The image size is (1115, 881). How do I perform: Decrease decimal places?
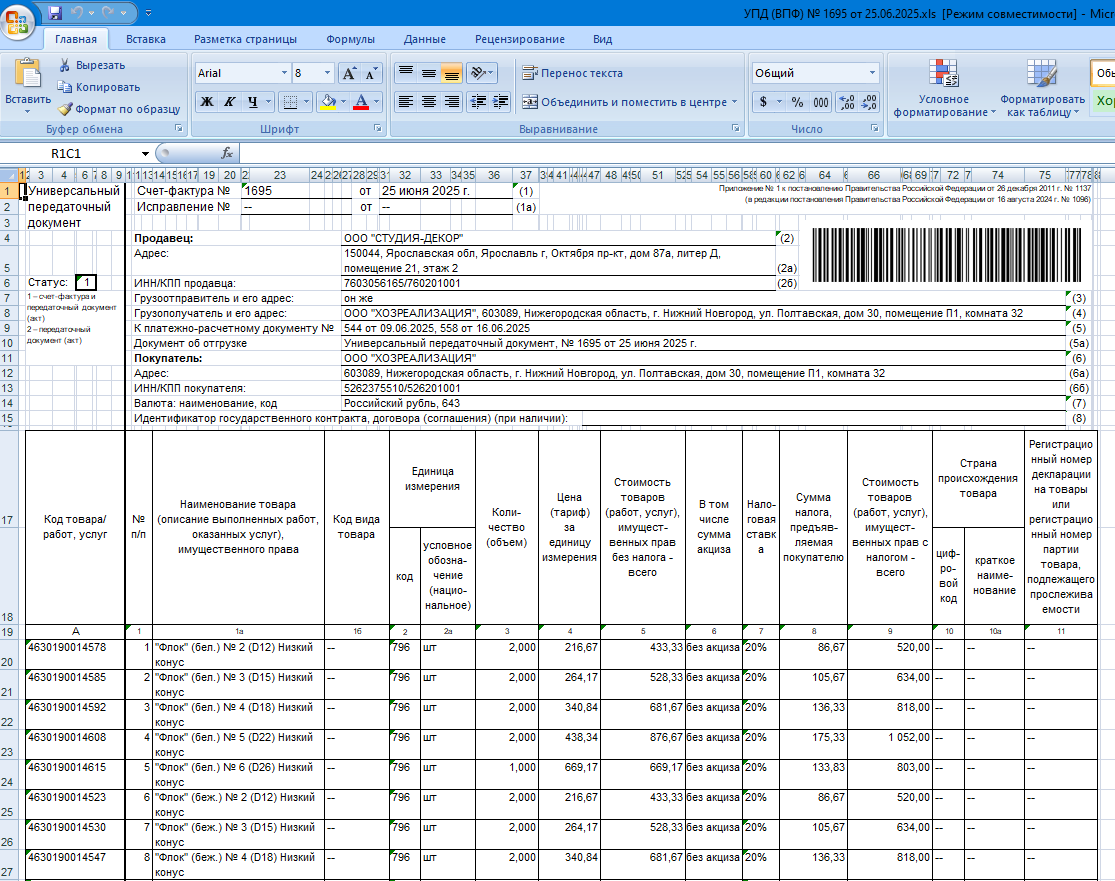tap(869, 102)
